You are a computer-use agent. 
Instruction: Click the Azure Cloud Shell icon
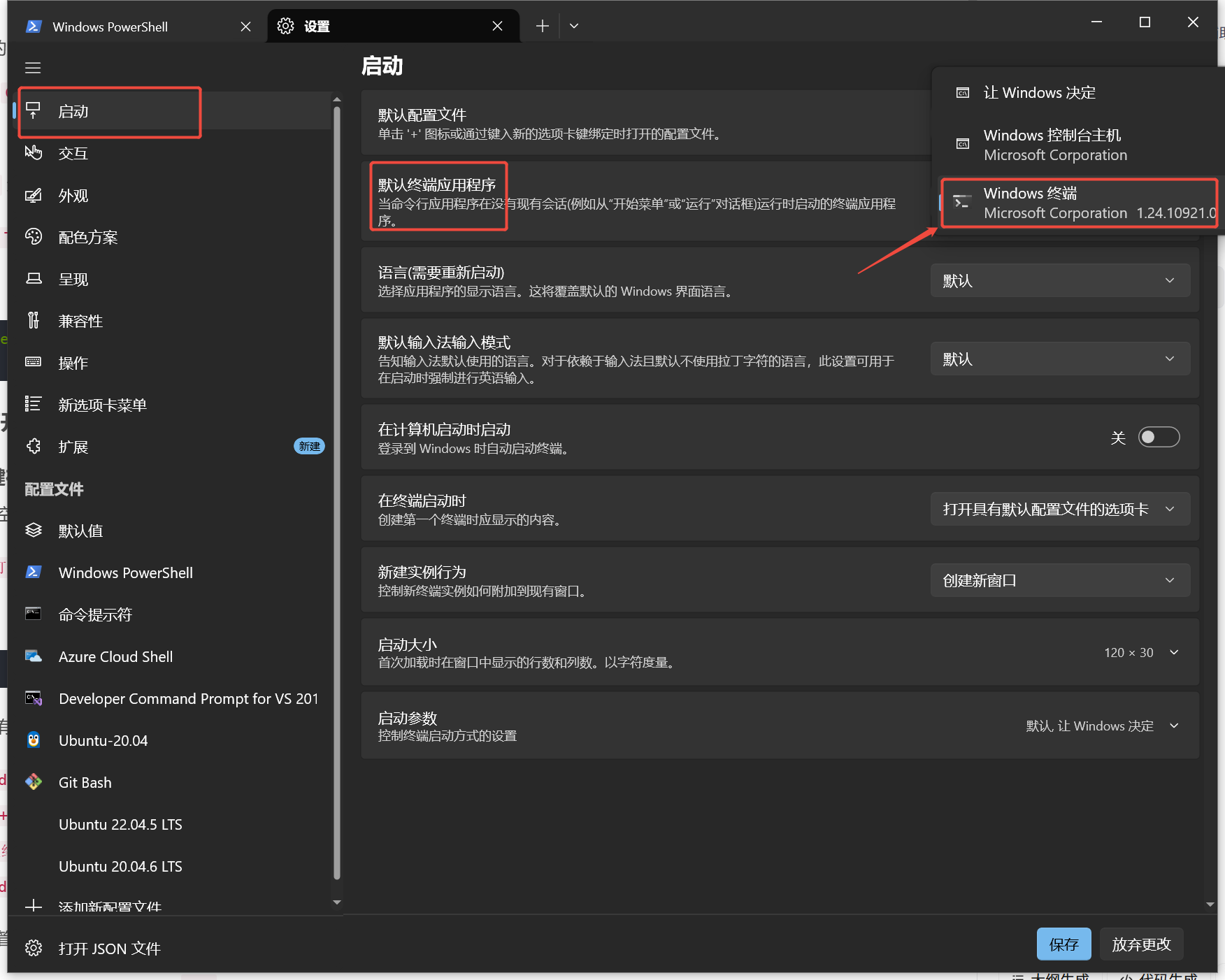[33, 656]
